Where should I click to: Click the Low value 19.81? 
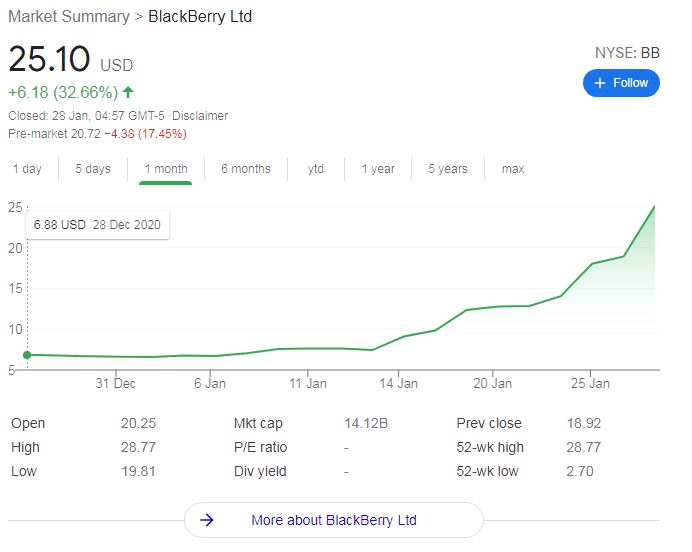point(139,471)
